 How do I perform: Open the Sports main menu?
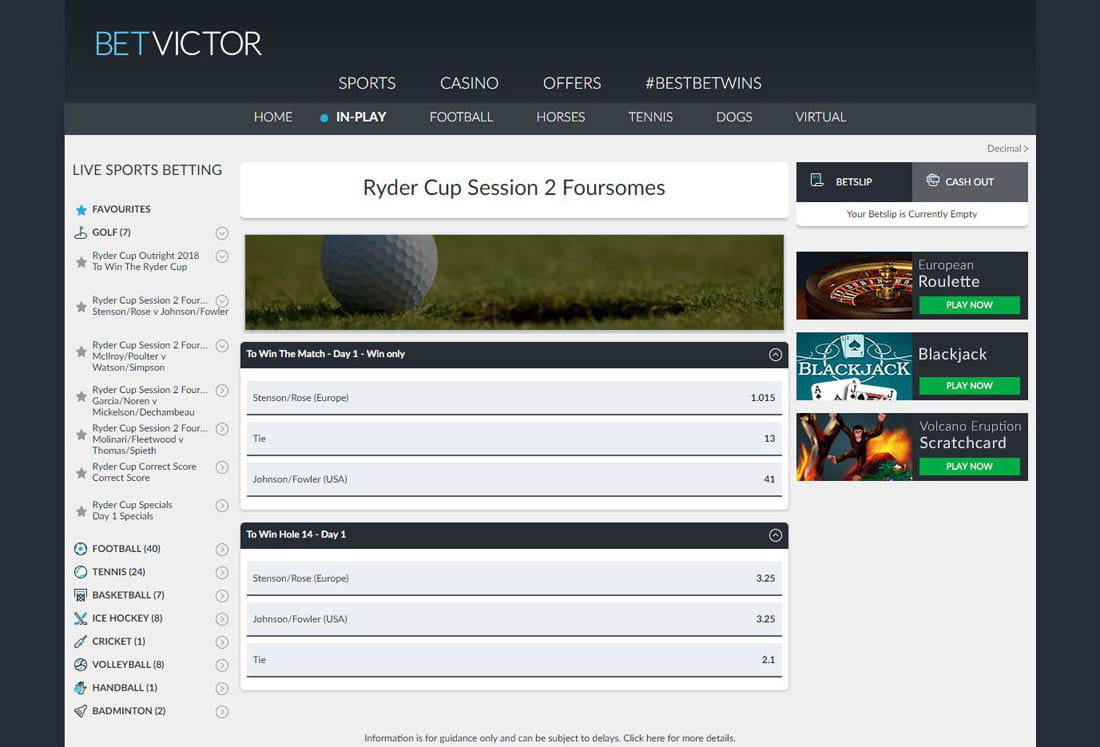coord(367,83)
